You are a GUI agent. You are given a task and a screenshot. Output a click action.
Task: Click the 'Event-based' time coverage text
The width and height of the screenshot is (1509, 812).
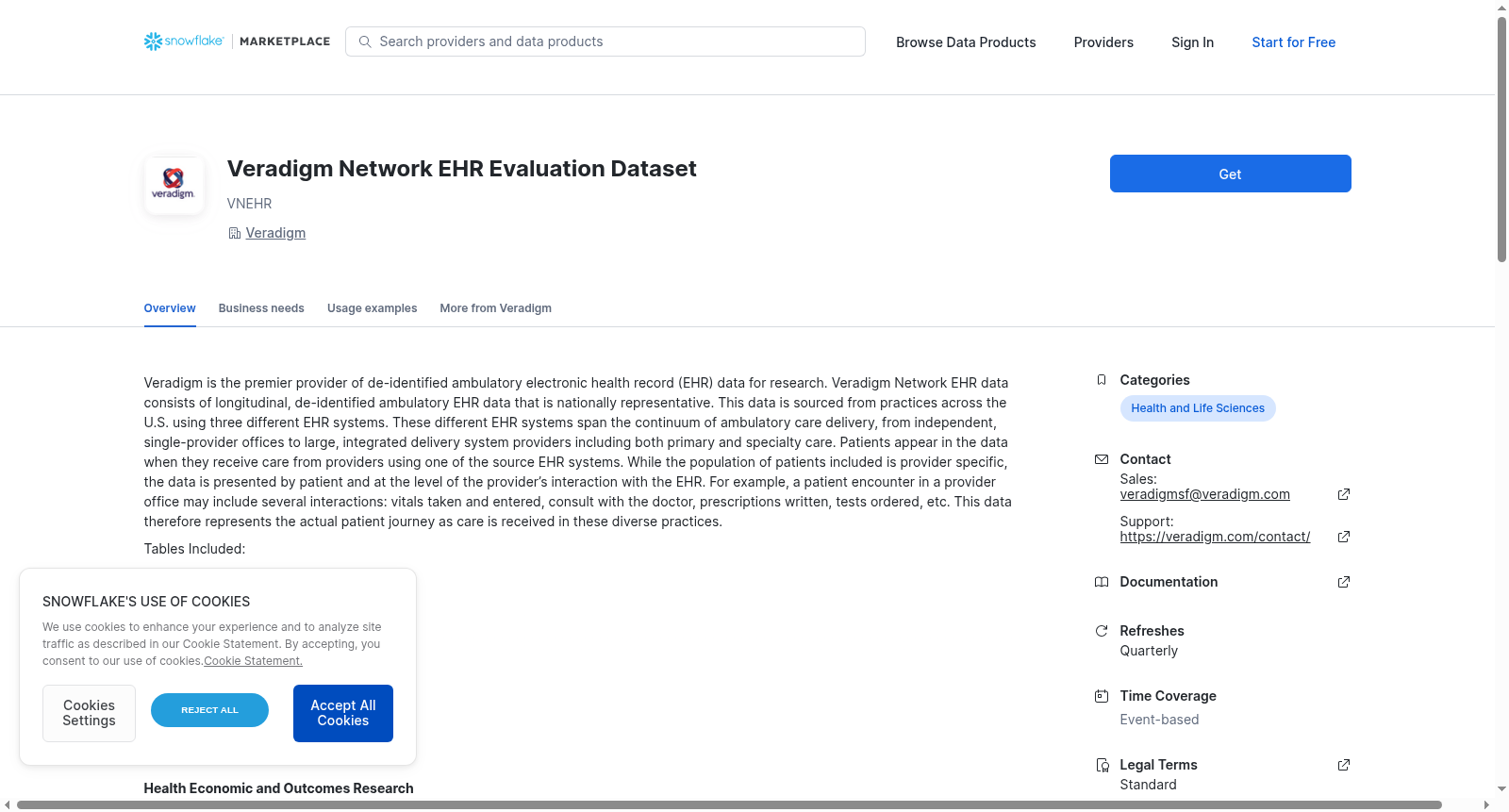pos(1159,720)
